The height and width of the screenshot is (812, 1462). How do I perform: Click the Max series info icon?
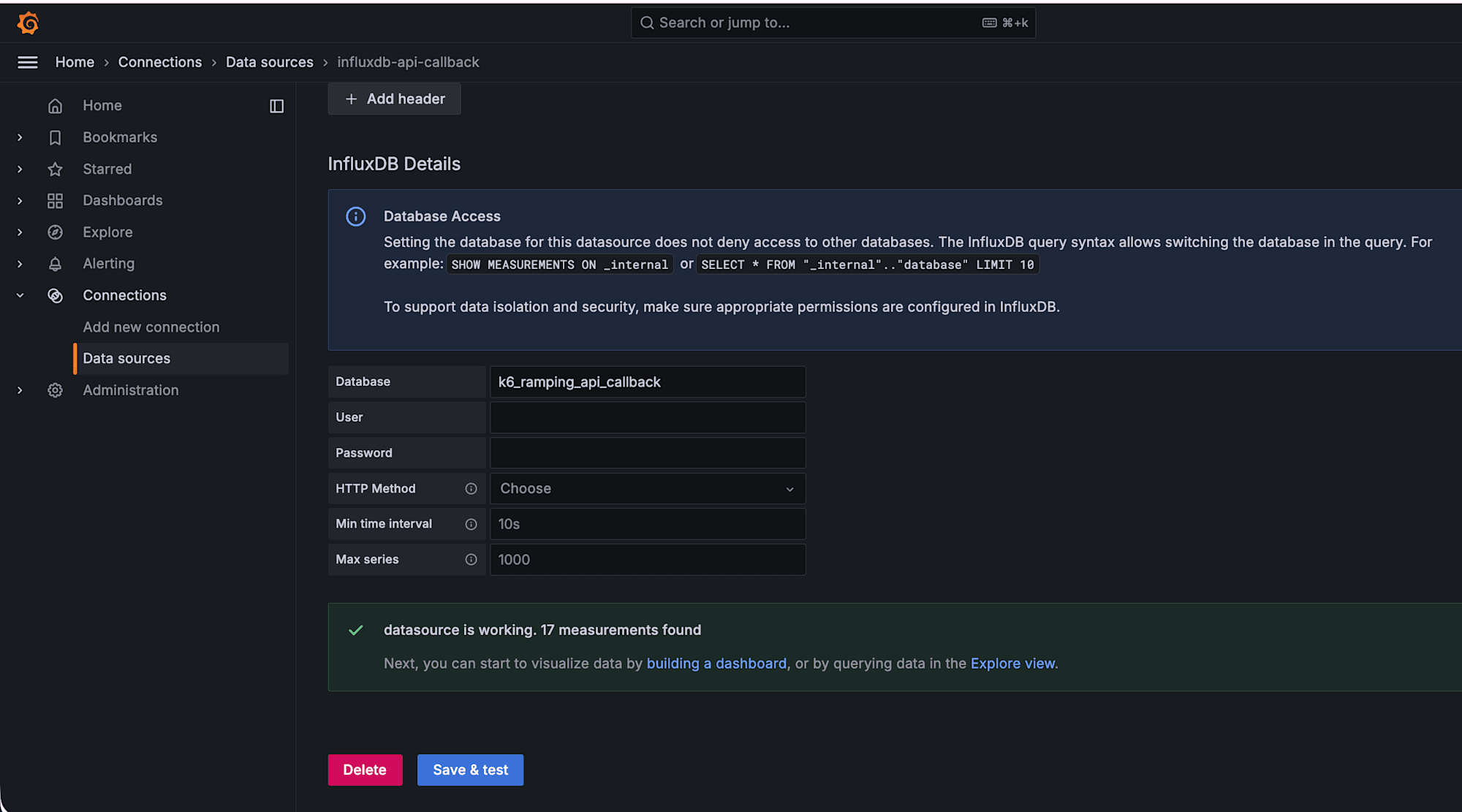point(471,560)
